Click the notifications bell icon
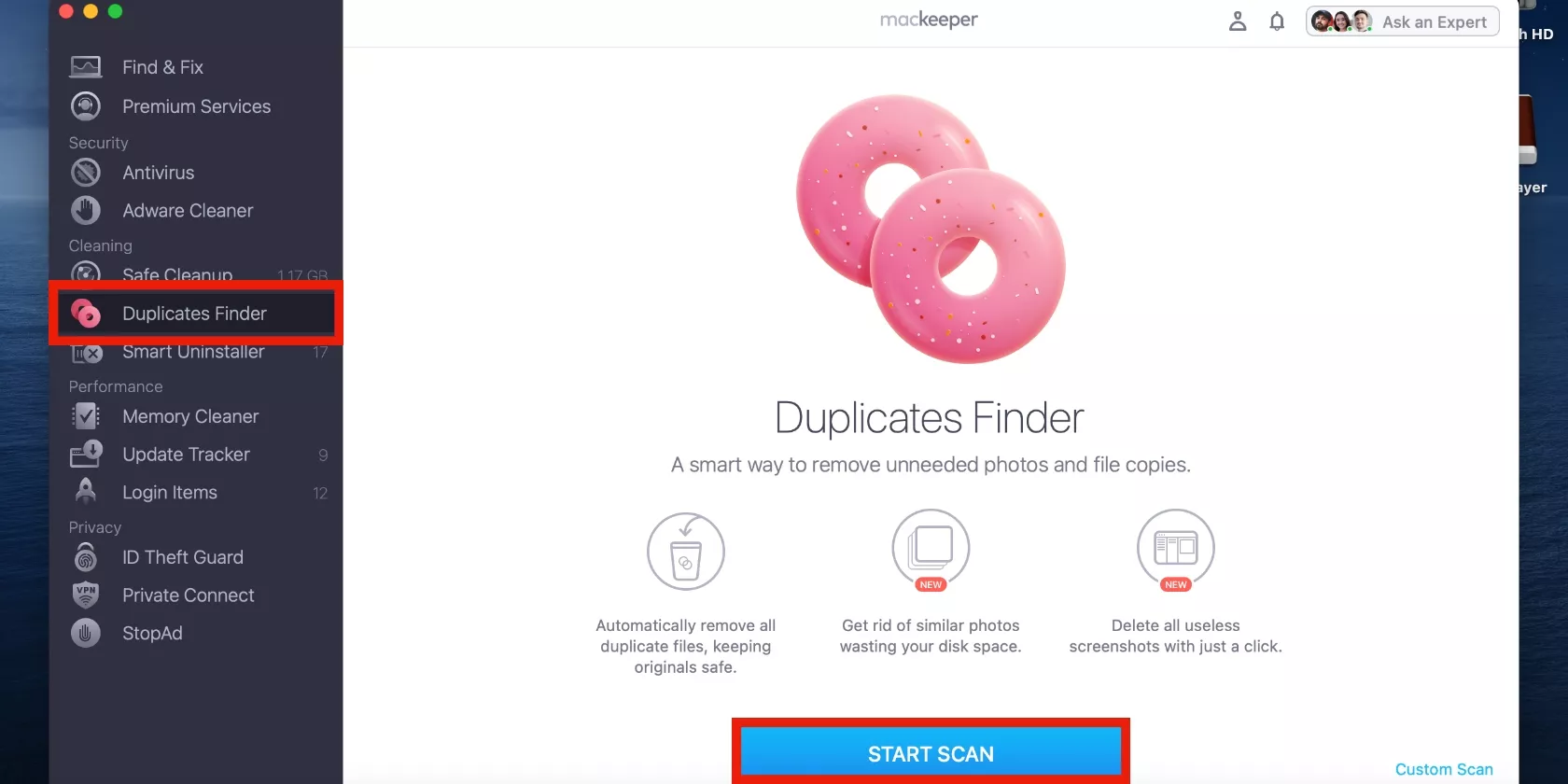 pyautogui.click(x=1277, y=21)
